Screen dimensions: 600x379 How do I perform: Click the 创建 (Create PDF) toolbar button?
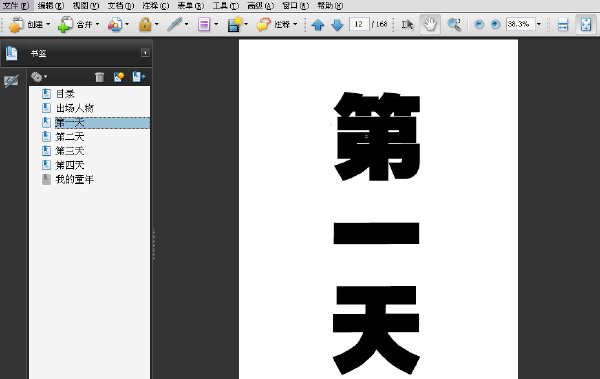point(26,25)
